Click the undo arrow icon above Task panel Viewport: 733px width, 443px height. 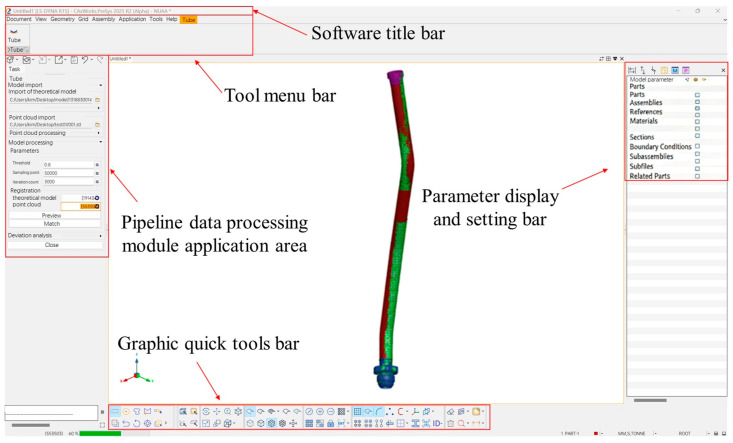point(85,59)
